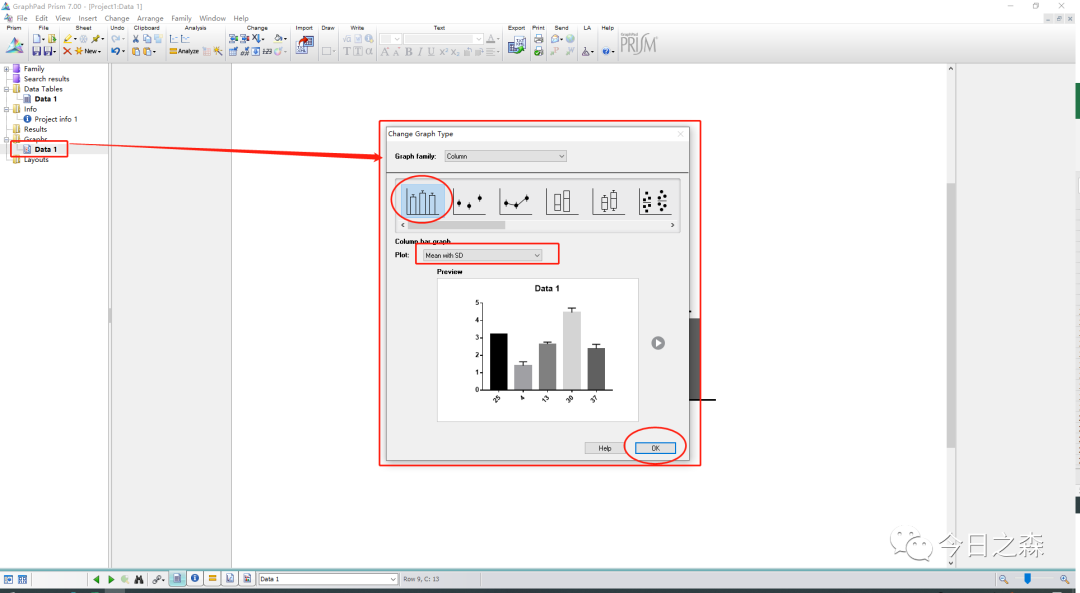Select Layouts folder in navigator

click(x=36, y=160)
